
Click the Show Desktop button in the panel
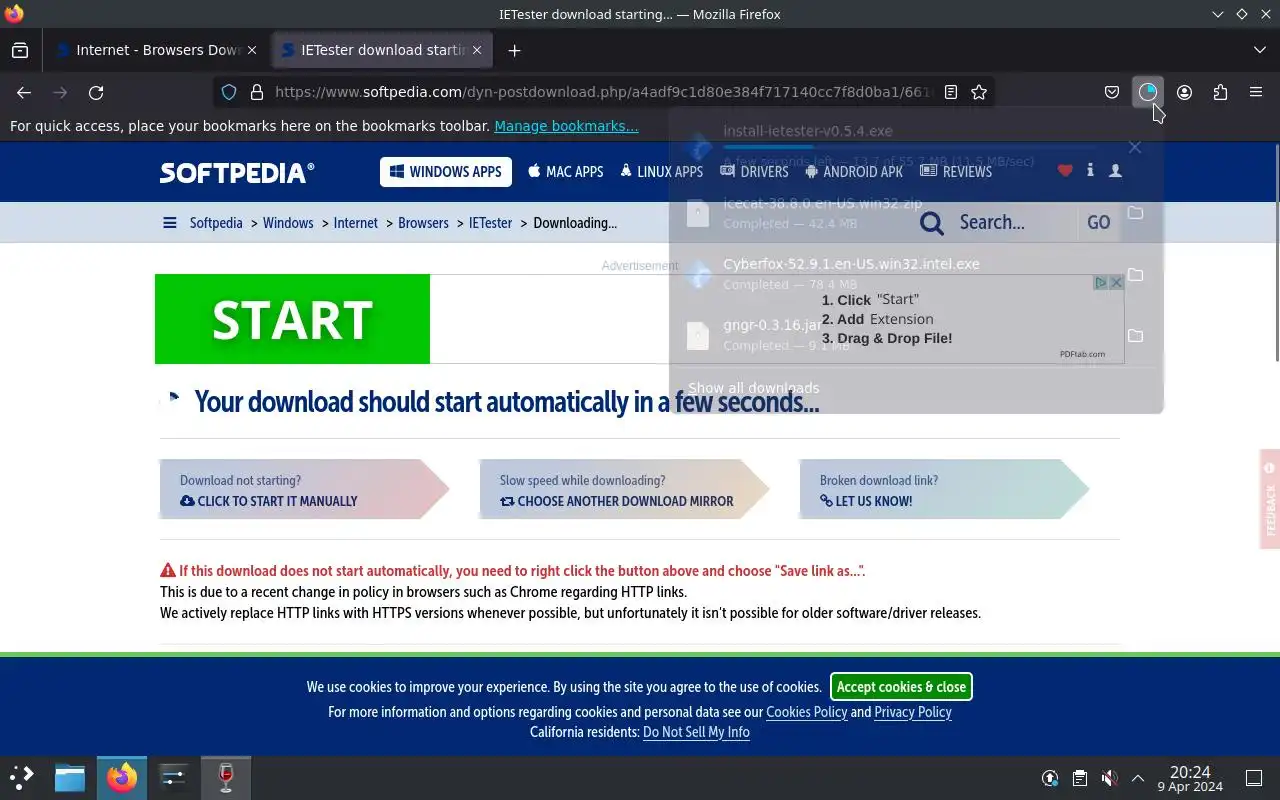(1254, 778)
